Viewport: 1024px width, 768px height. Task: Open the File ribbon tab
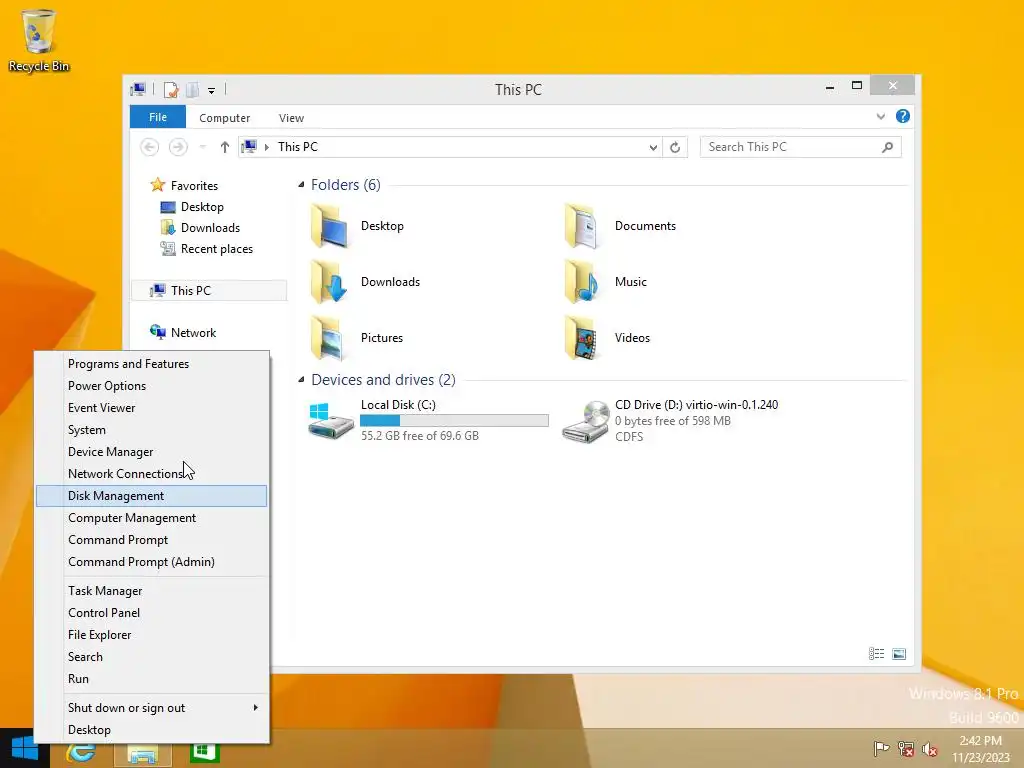(x=158, y=117)
